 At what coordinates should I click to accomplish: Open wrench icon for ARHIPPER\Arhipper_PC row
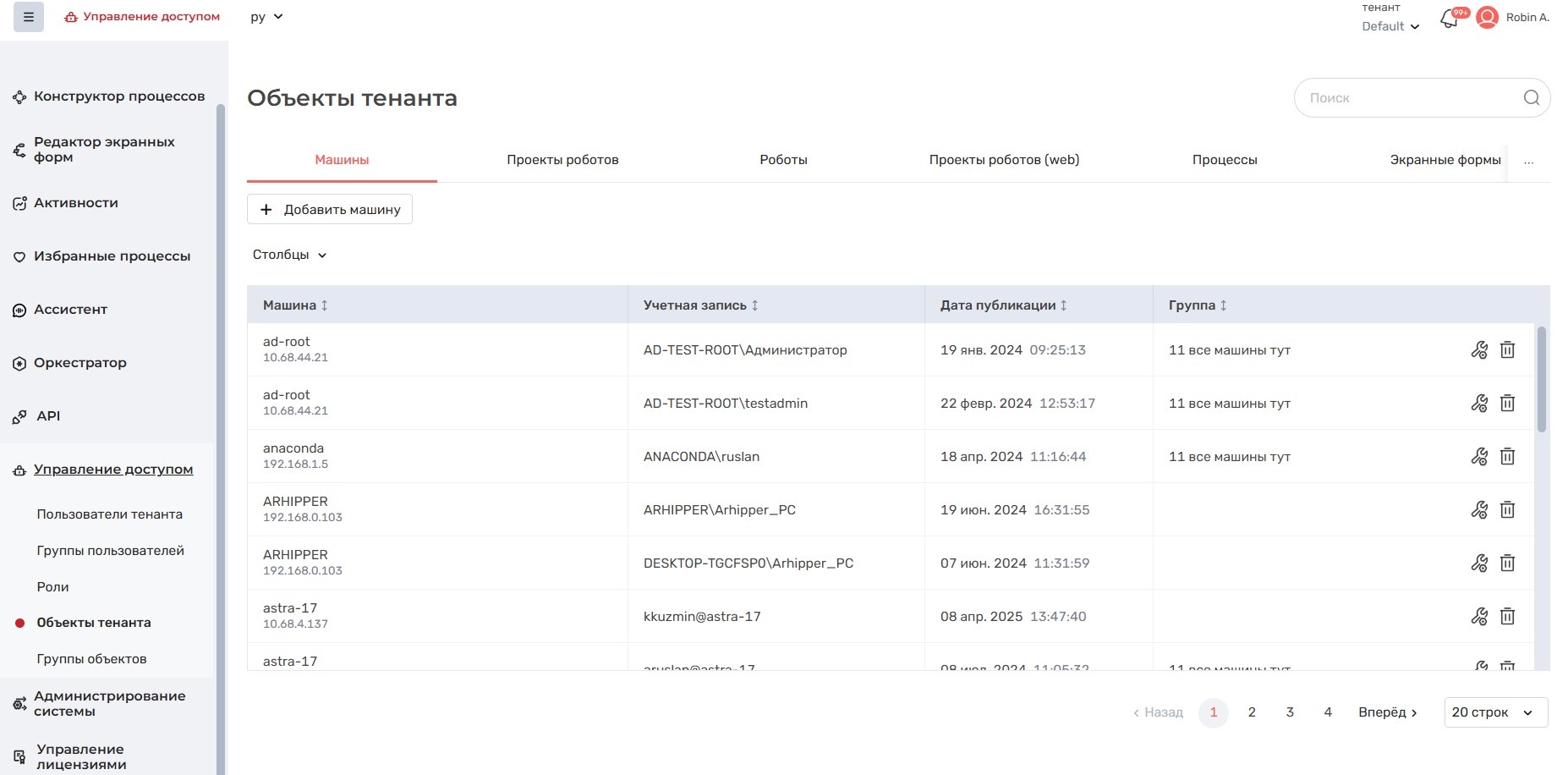1478,510
